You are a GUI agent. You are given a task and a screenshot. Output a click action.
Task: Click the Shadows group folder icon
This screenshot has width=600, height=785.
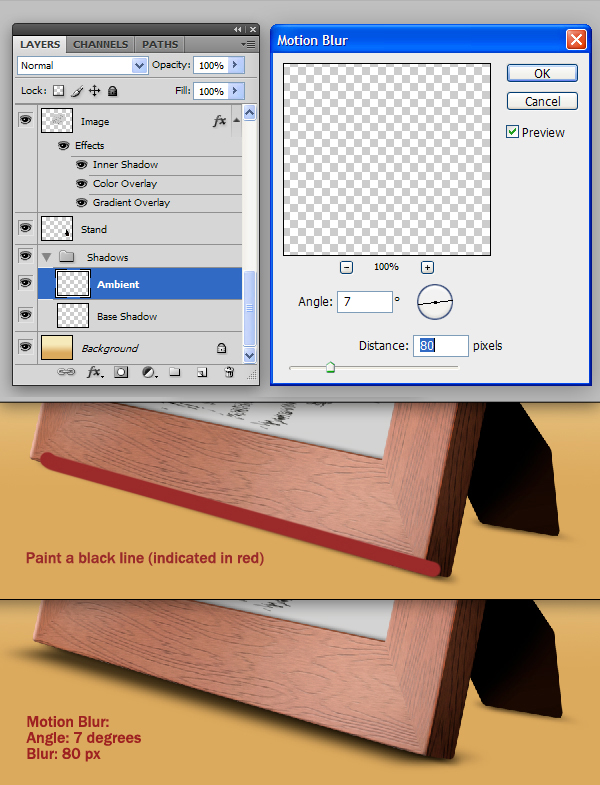pos(66,257)
